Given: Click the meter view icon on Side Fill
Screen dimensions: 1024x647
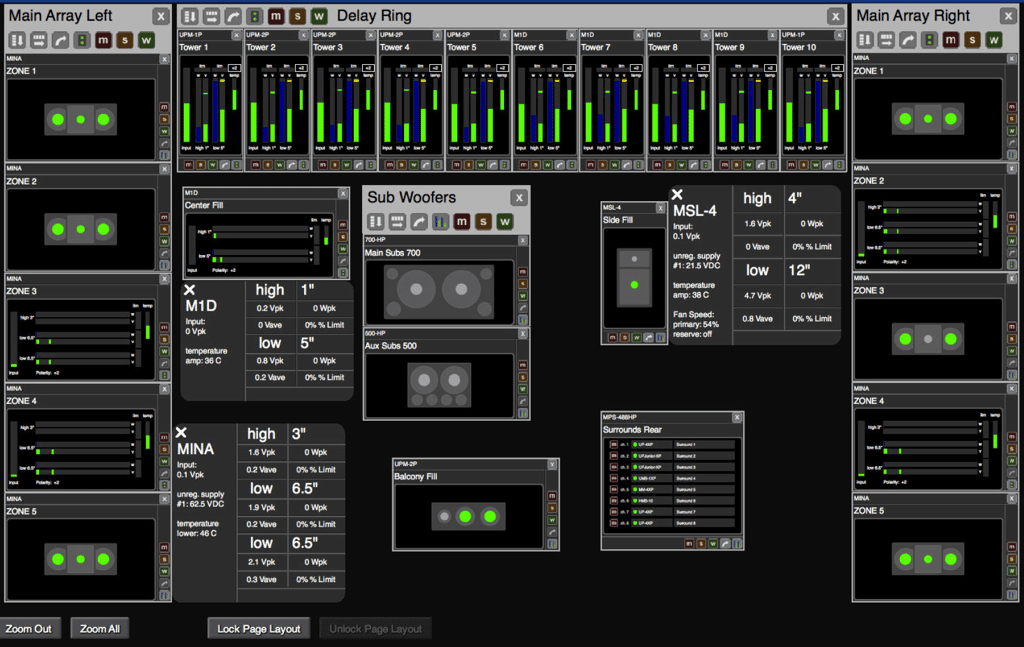Looking at the screenshot, I should tap(659, 337).
